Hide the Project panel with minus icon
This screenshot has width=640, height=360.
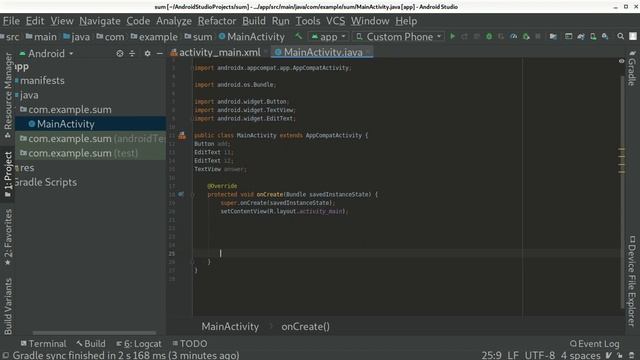tap(160, 53)
